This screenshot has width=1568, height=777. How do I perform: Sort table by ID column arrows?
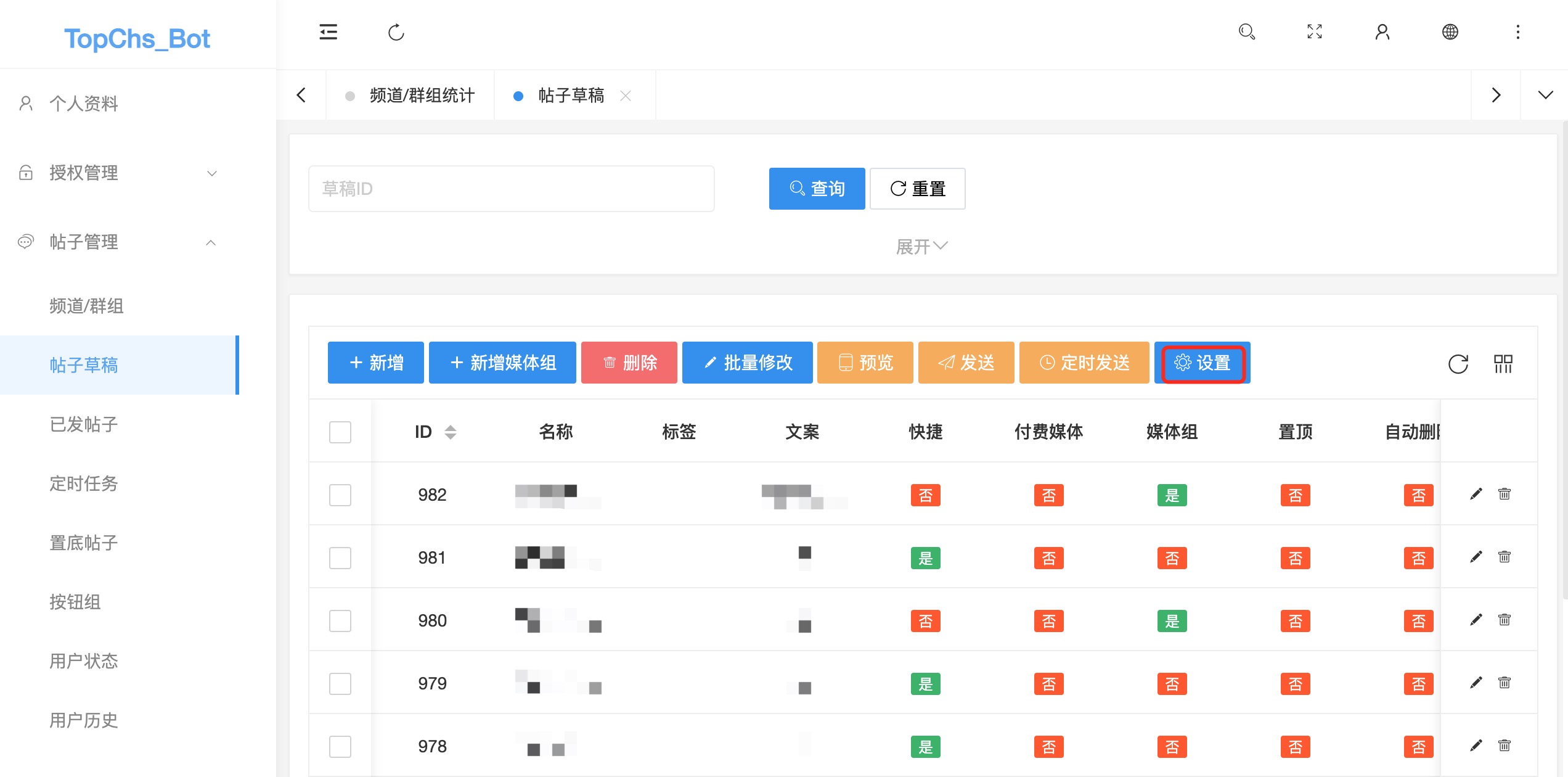point(451,432)
